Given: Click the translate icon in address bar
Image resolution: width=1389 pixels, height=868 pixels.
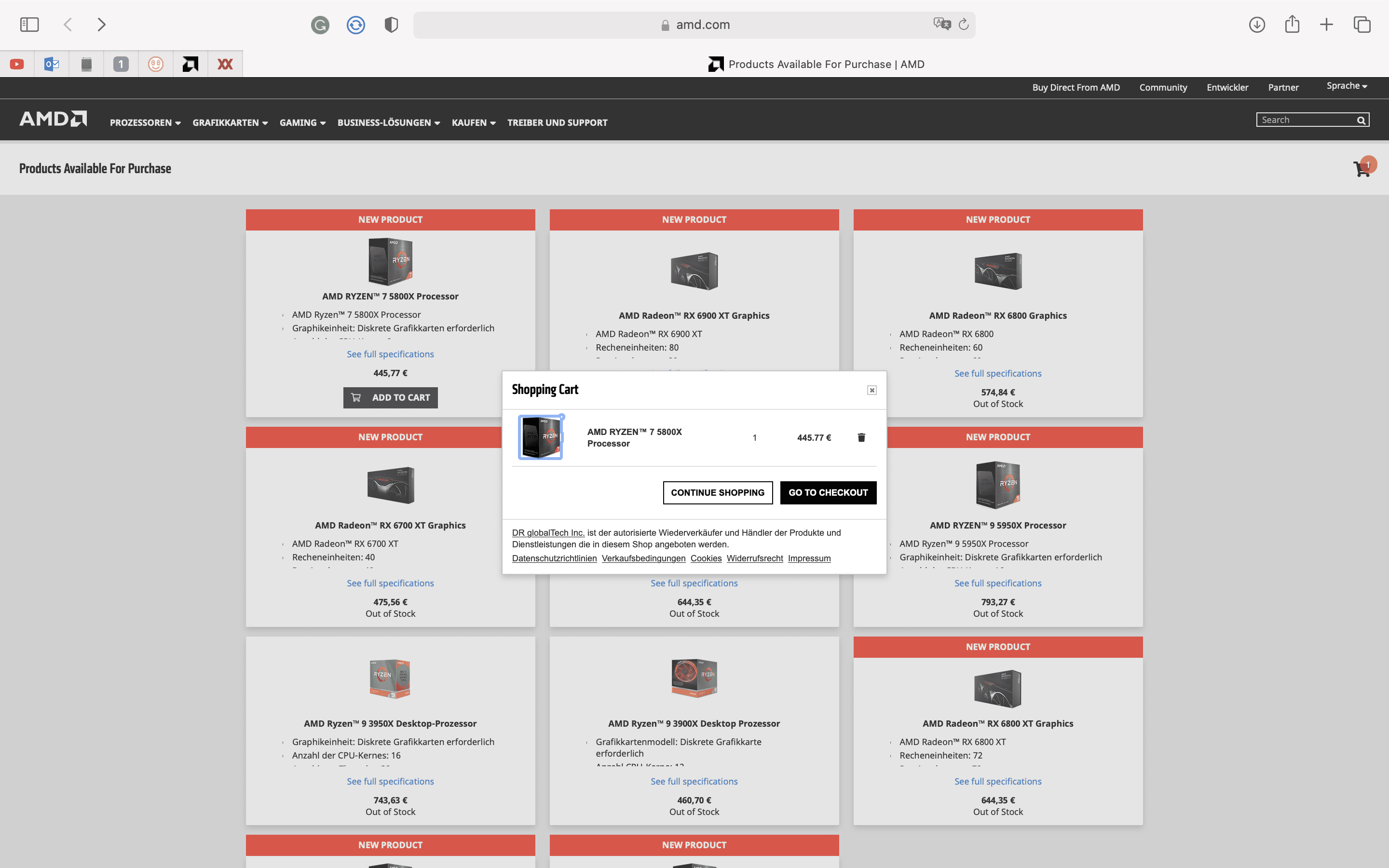Looking at the screenshot, I should 942,24.
